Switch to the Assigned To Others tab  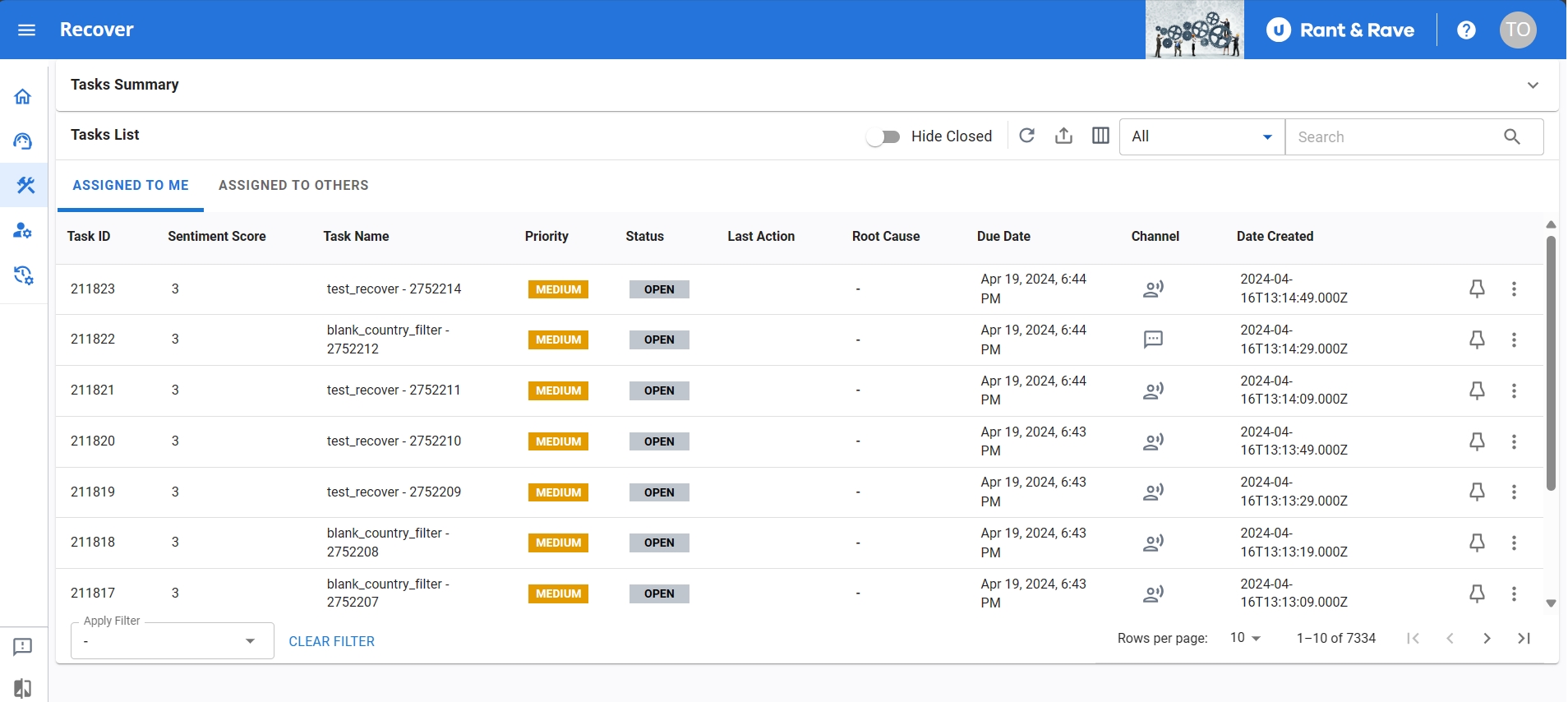(293, 186)
